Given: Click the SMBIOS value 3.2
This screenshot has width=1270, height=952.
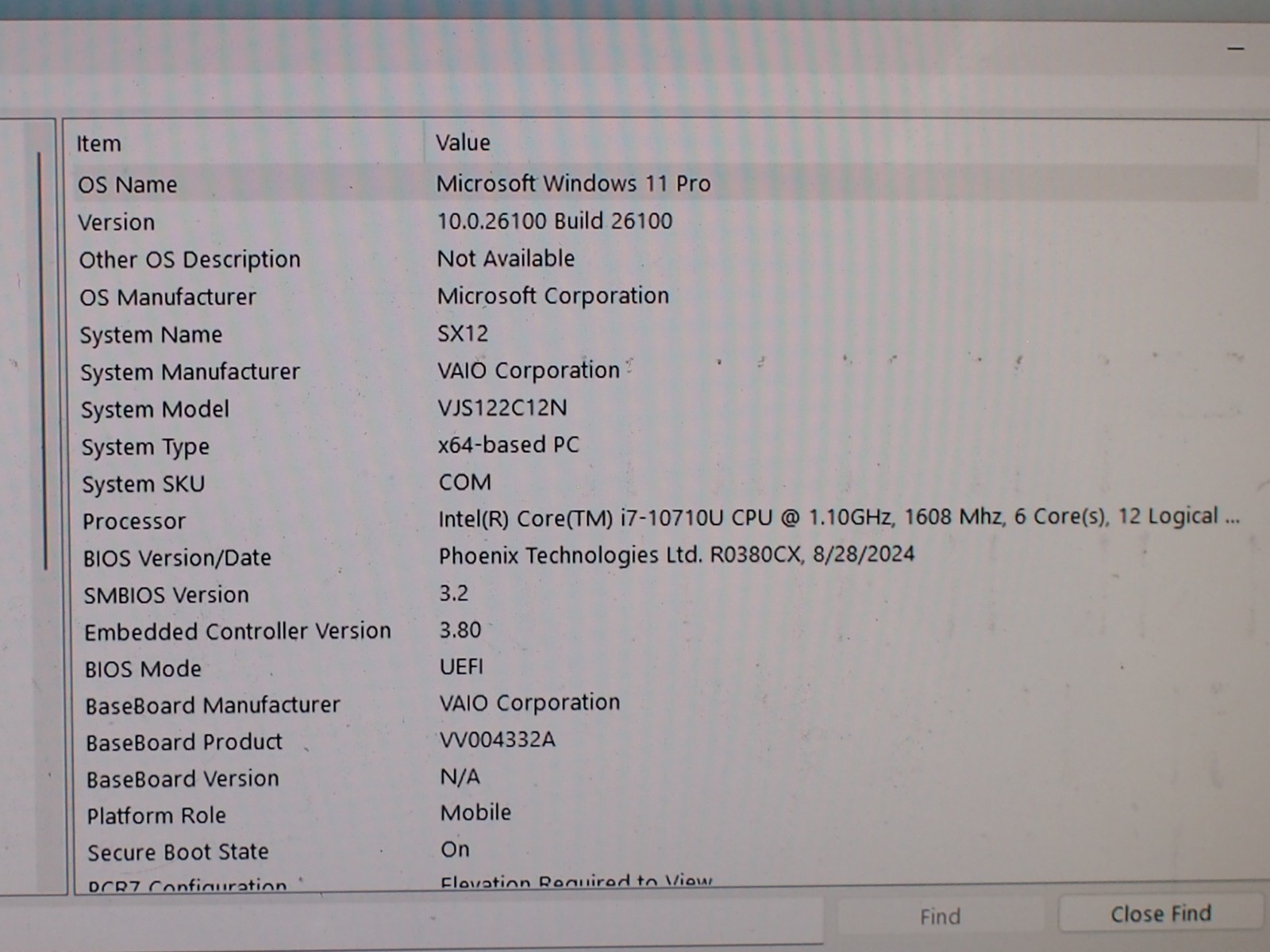Looking at the screenshot, I should 454,593.
